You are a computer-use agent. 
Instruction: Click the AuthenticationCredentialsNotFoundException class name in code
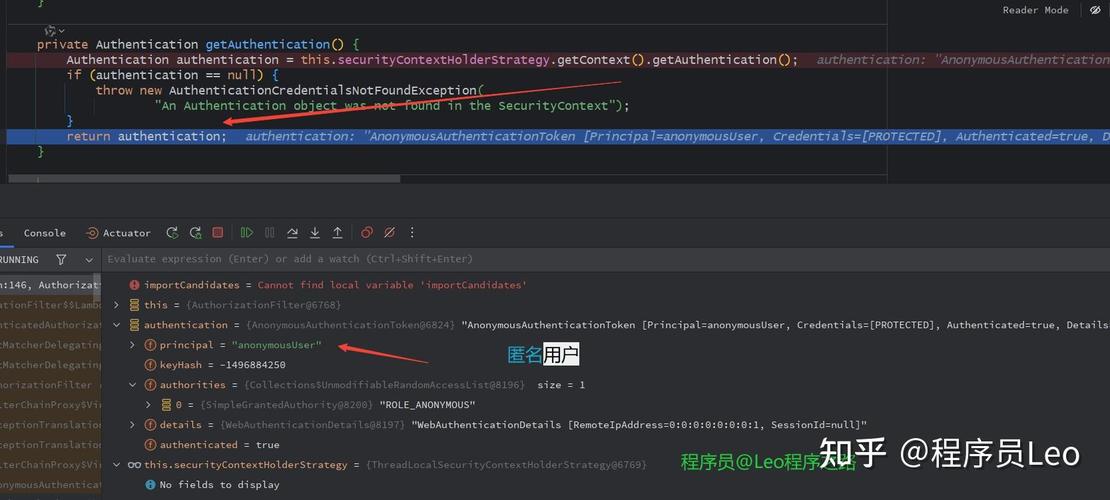[x=324, y=90]
